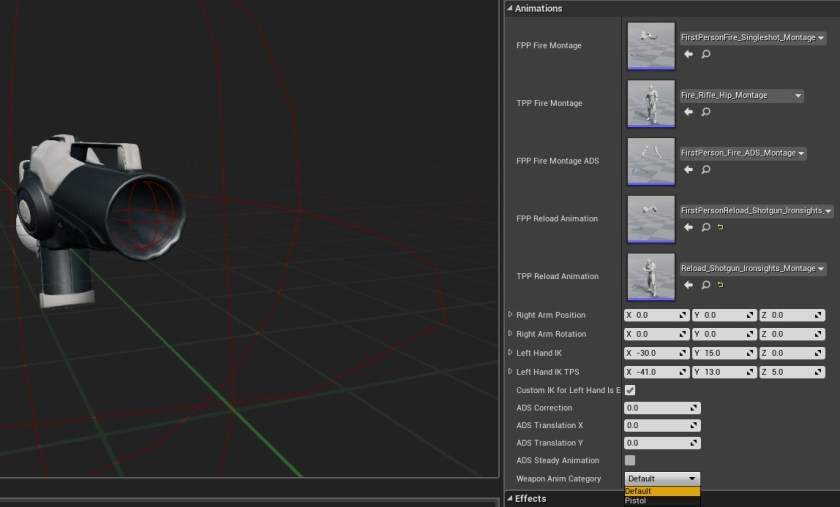840x507 pixels.
Task: Enable the ADS Steady Animation checkbox
Action: click(x=630, y=460)
